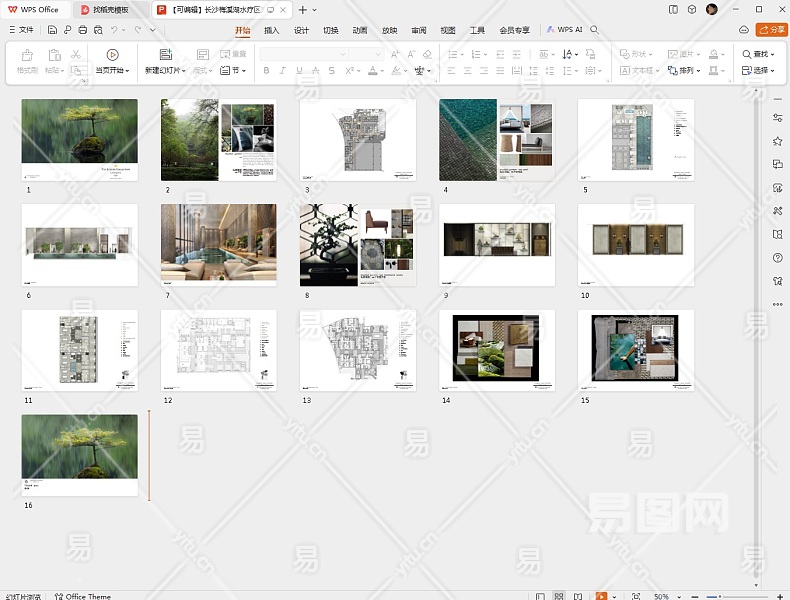
Task: Click the new slide icon
Action: point(165,55)
